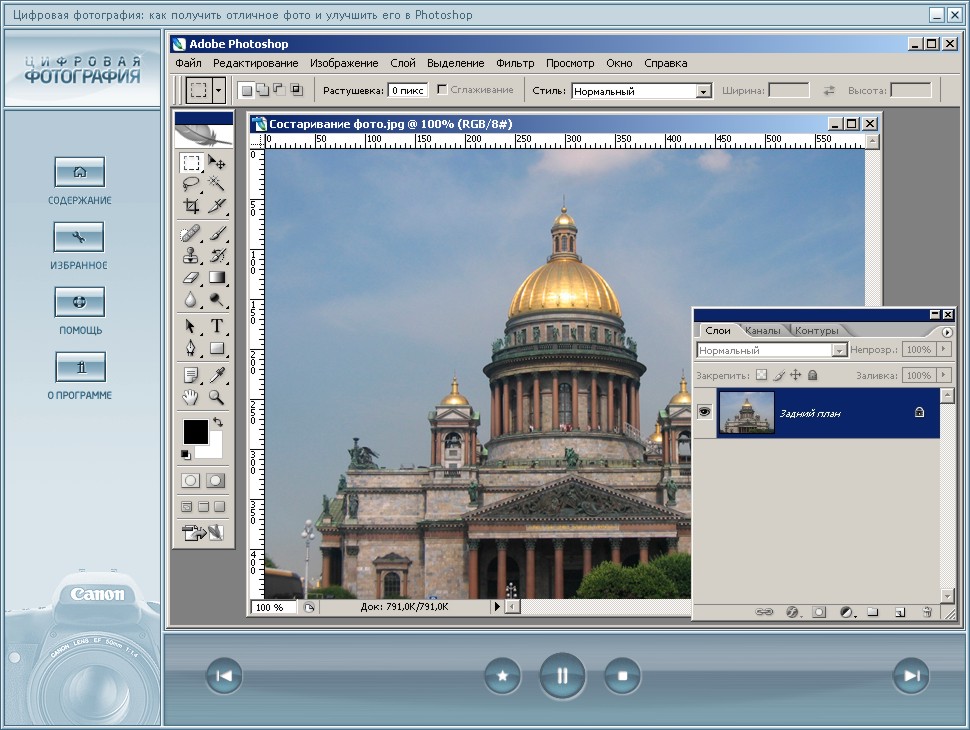Swap foreground and background colors
This screenshot has width=970, height=730.
tap(218, 422)
